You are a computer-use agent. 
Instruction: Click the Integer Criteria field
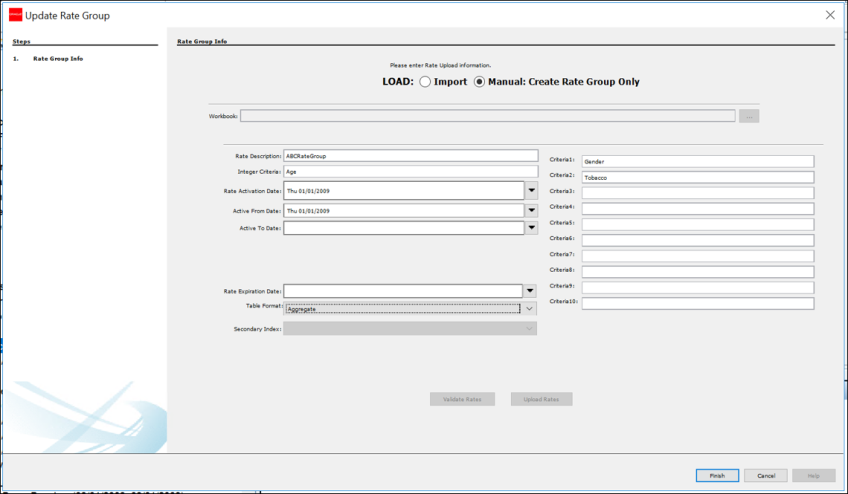point(410,172)
